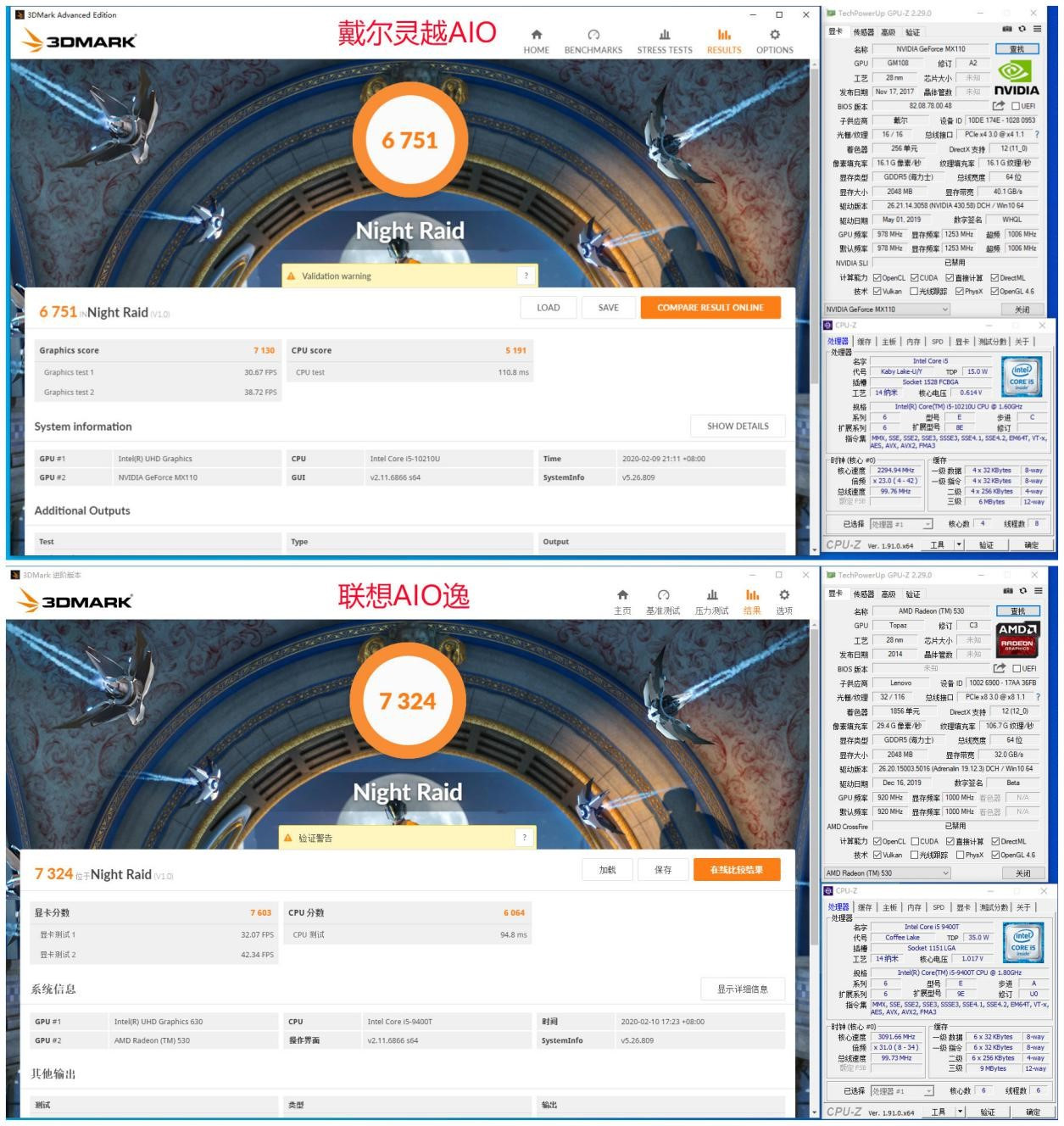Screen dimensions: 1064x1126
Task: Open 主页 in the bottom 3DMark window
Action: [x=622, y=602]
